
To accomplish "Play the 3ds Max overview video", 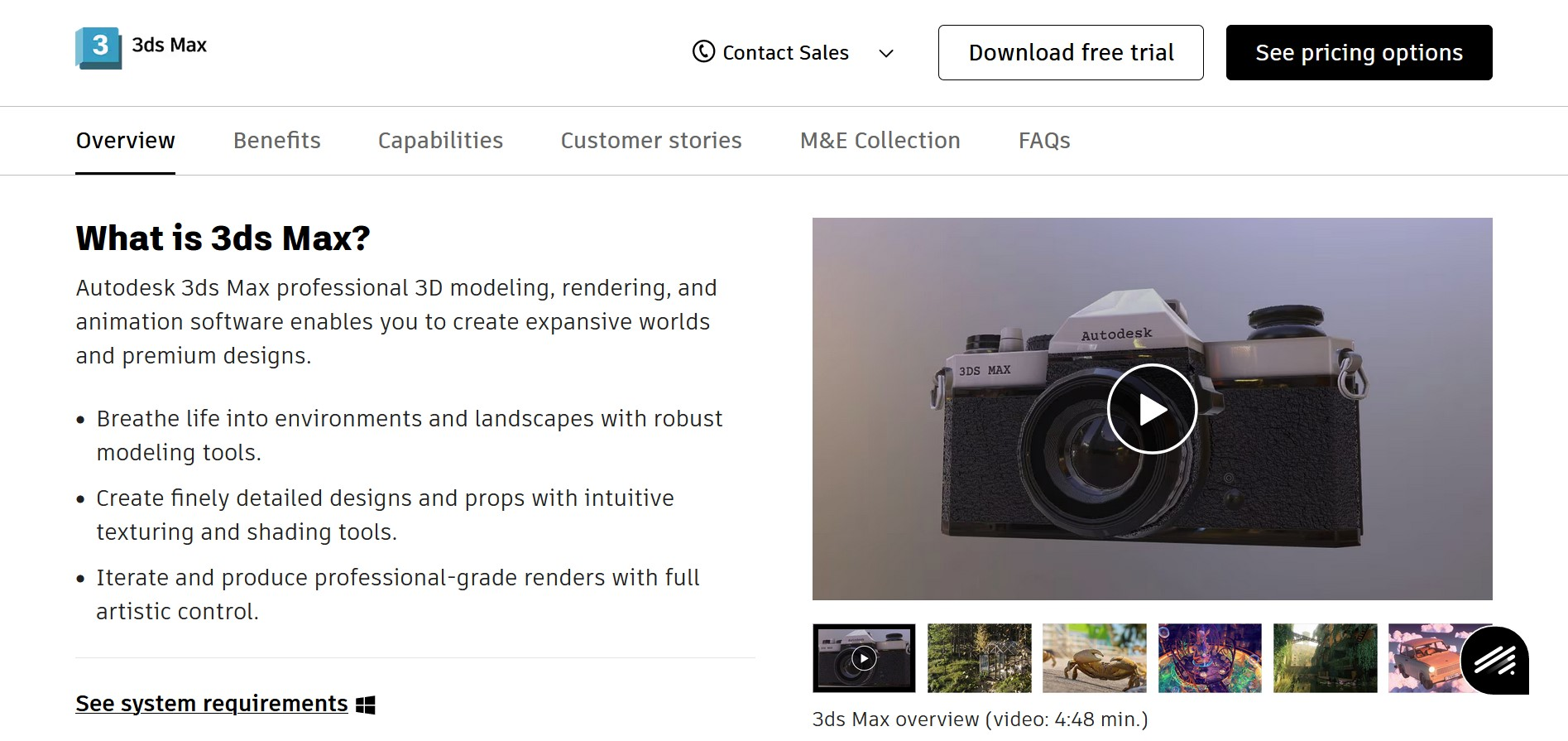I will [x=1152, y=409].
